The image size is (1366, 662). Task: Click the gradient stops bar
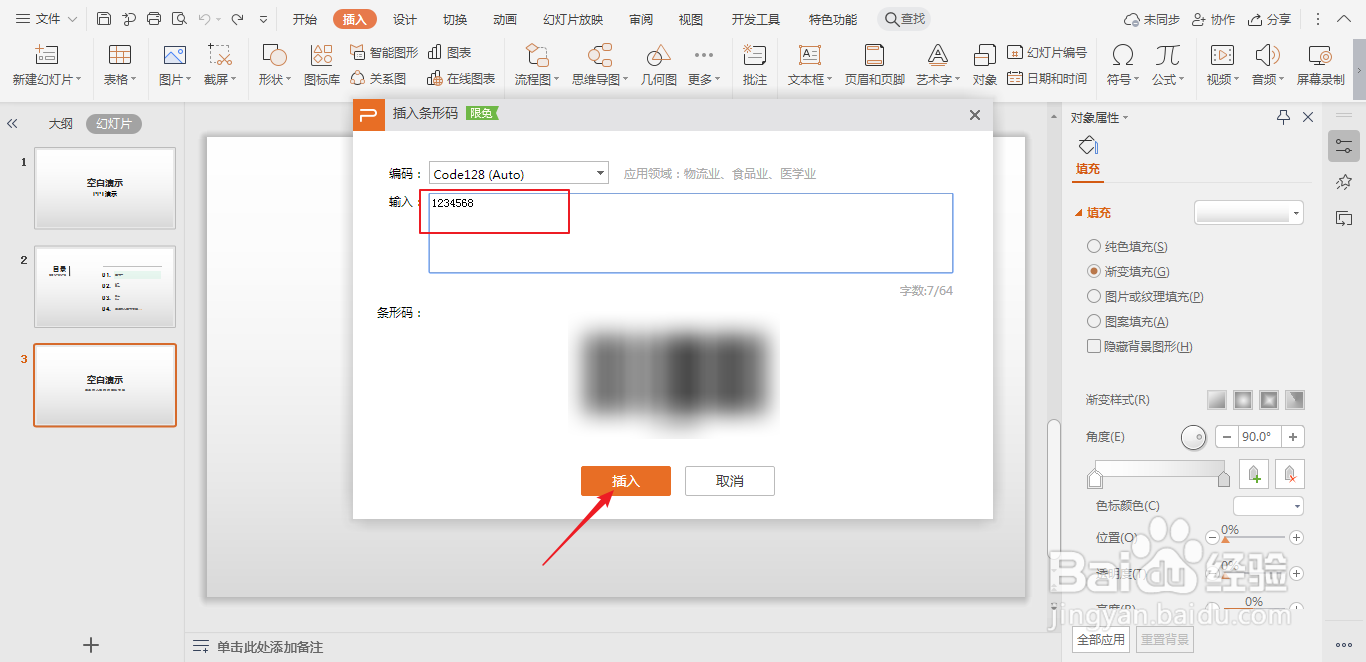pyautogui.click(x=1160, y=468)
